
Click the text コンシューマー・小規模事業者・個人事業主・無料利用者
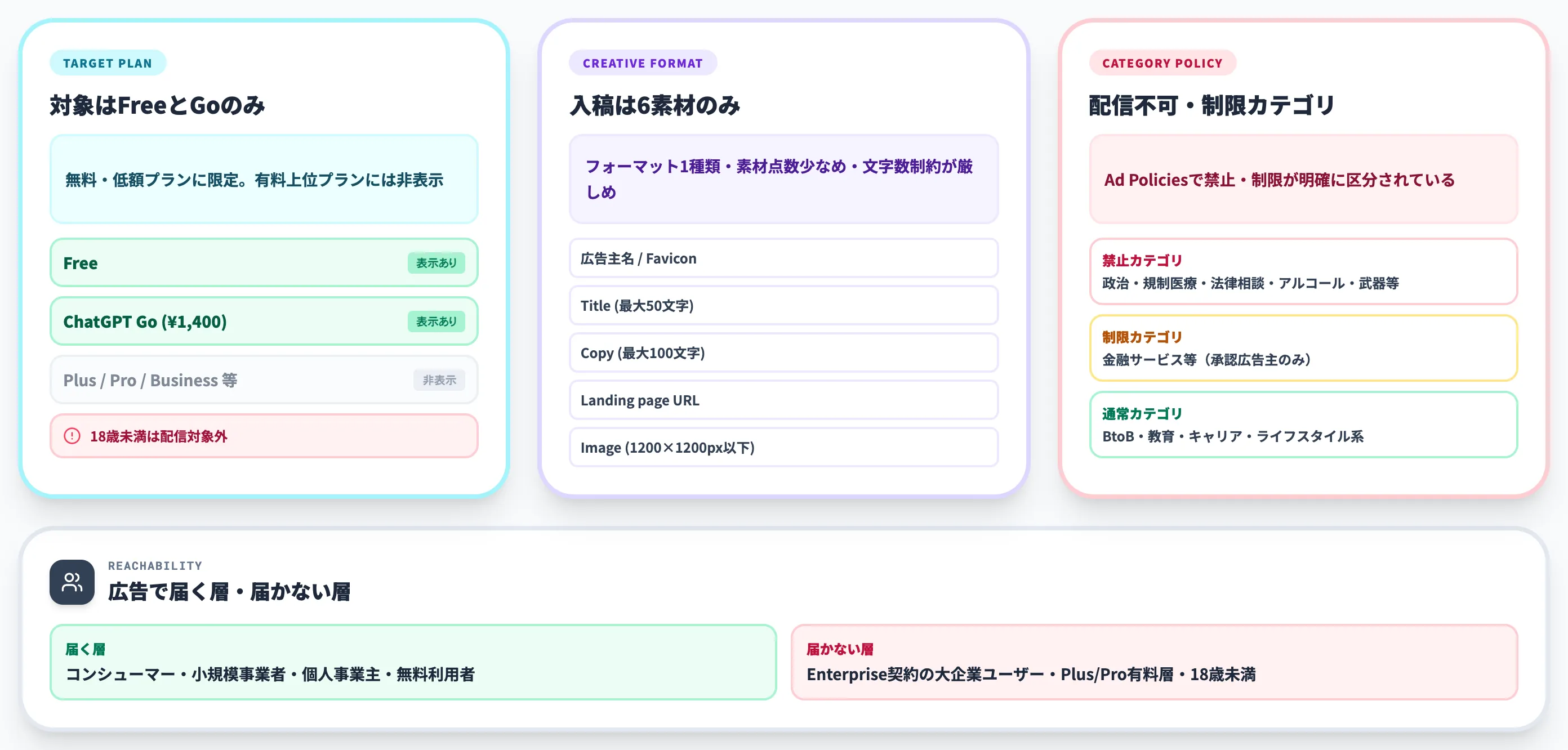click(270, 675)
